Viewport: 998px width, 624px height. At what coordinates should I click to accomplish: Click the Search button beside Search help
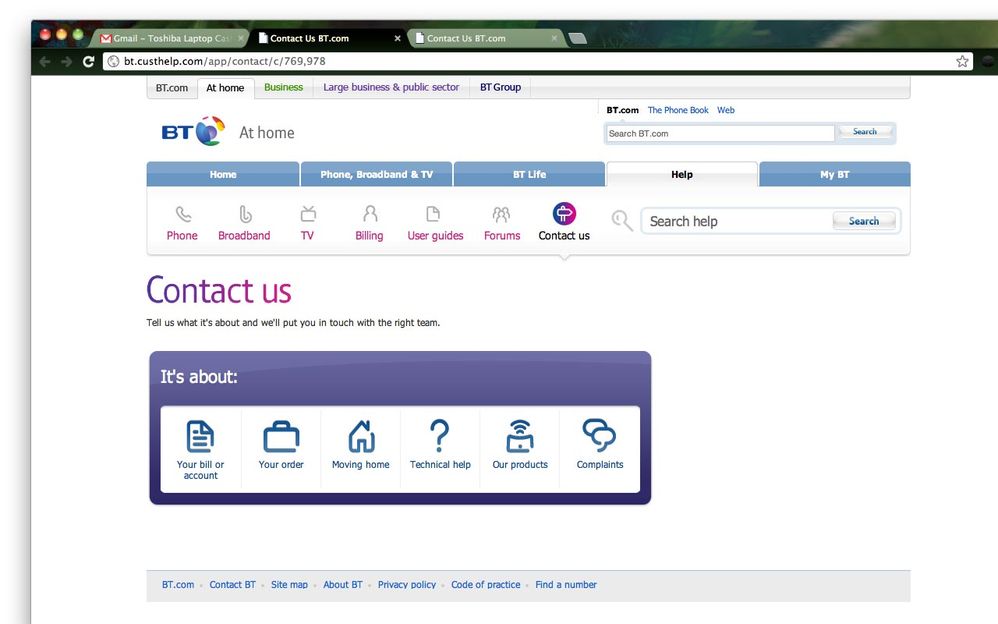[864, 221]
